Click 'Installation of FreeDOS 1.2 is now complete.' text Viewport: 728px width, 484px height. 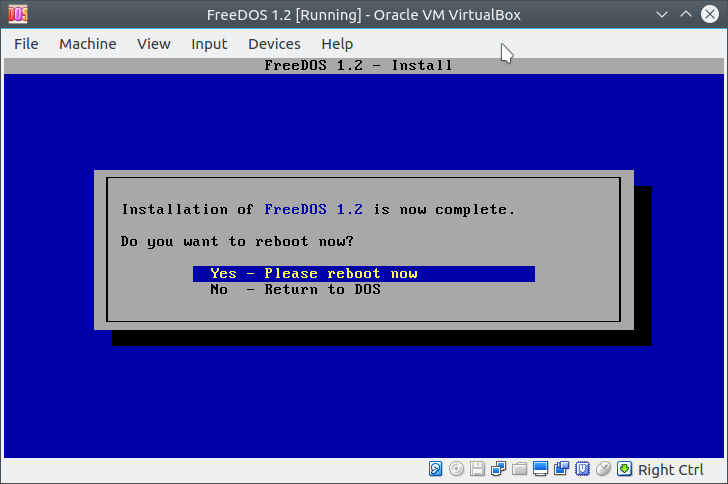[318, 209]
